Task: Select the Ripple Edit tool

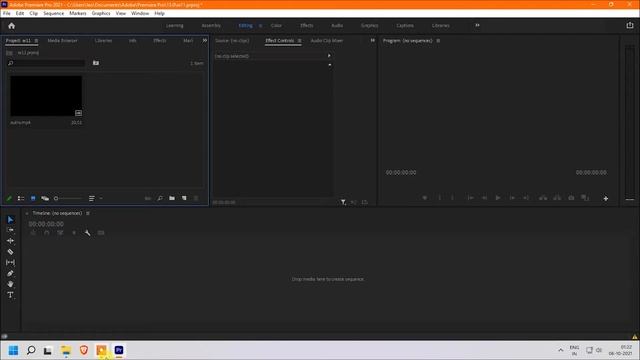Action: tap(11, 241)
